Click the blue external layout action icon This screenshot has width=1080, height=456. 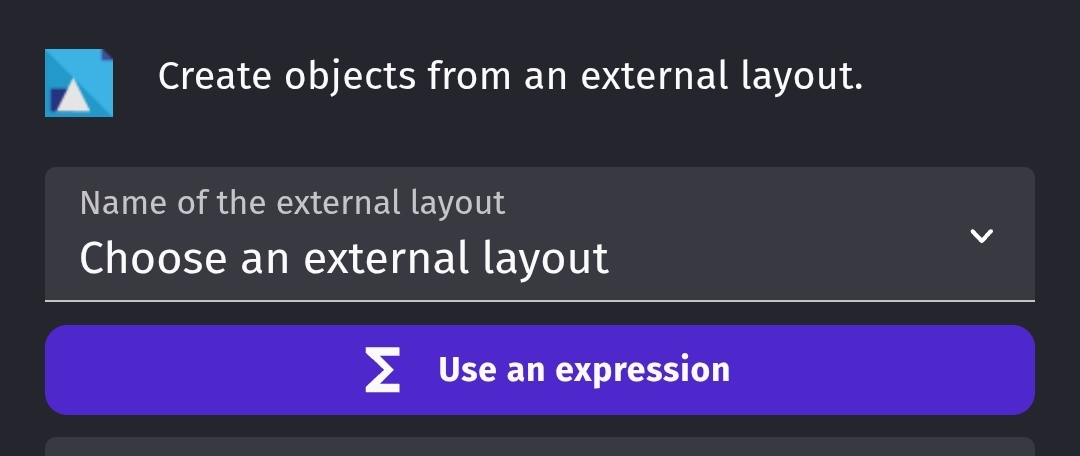point(79,83)
